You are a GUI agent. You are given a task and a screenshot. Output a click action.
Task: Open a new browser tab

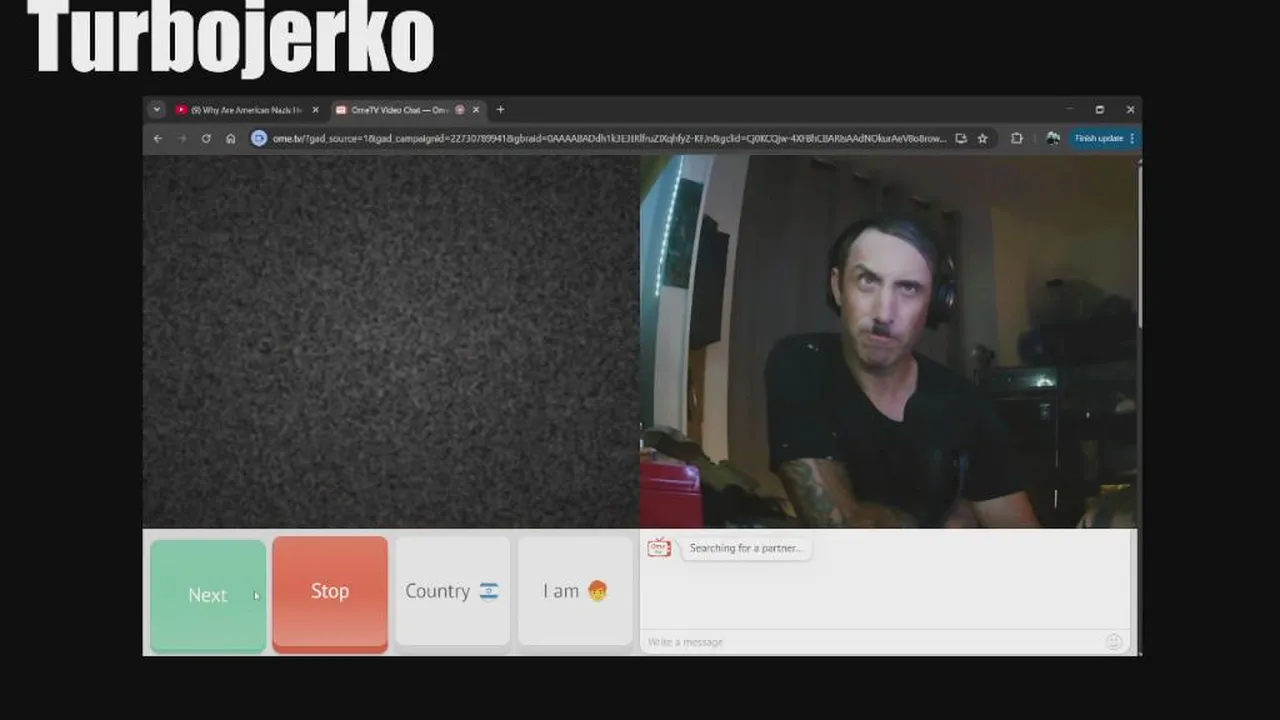pos(500,110)
